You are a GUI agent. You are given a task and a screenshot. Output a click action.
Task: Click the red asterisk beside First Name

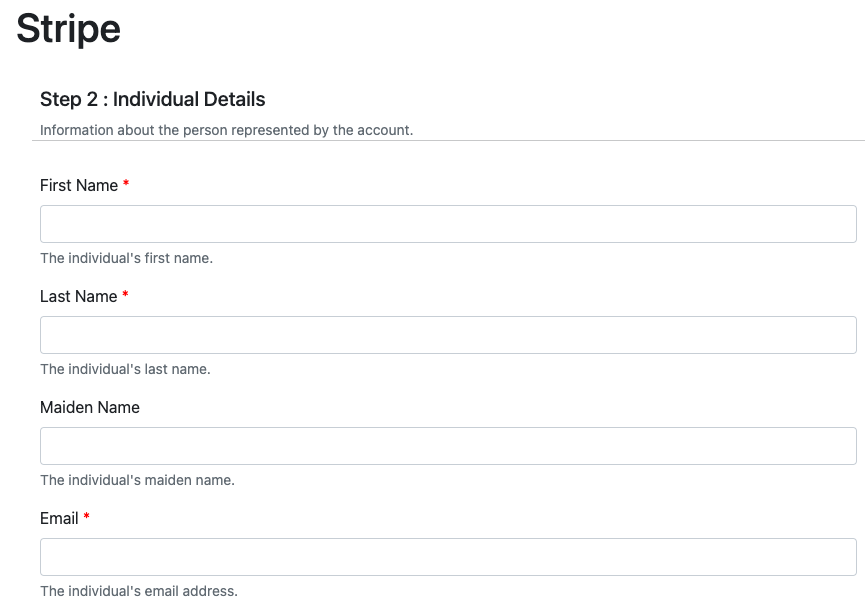point(126,185)
